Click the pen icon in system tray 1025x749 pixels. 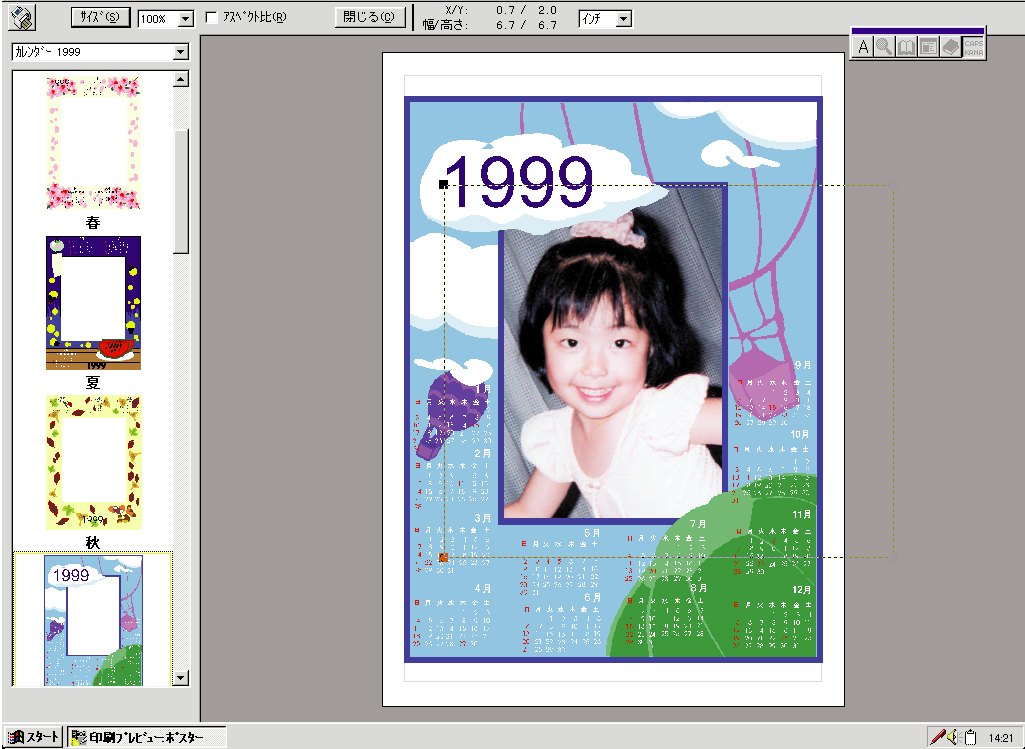pyautogui.click(x=937, y=737)
